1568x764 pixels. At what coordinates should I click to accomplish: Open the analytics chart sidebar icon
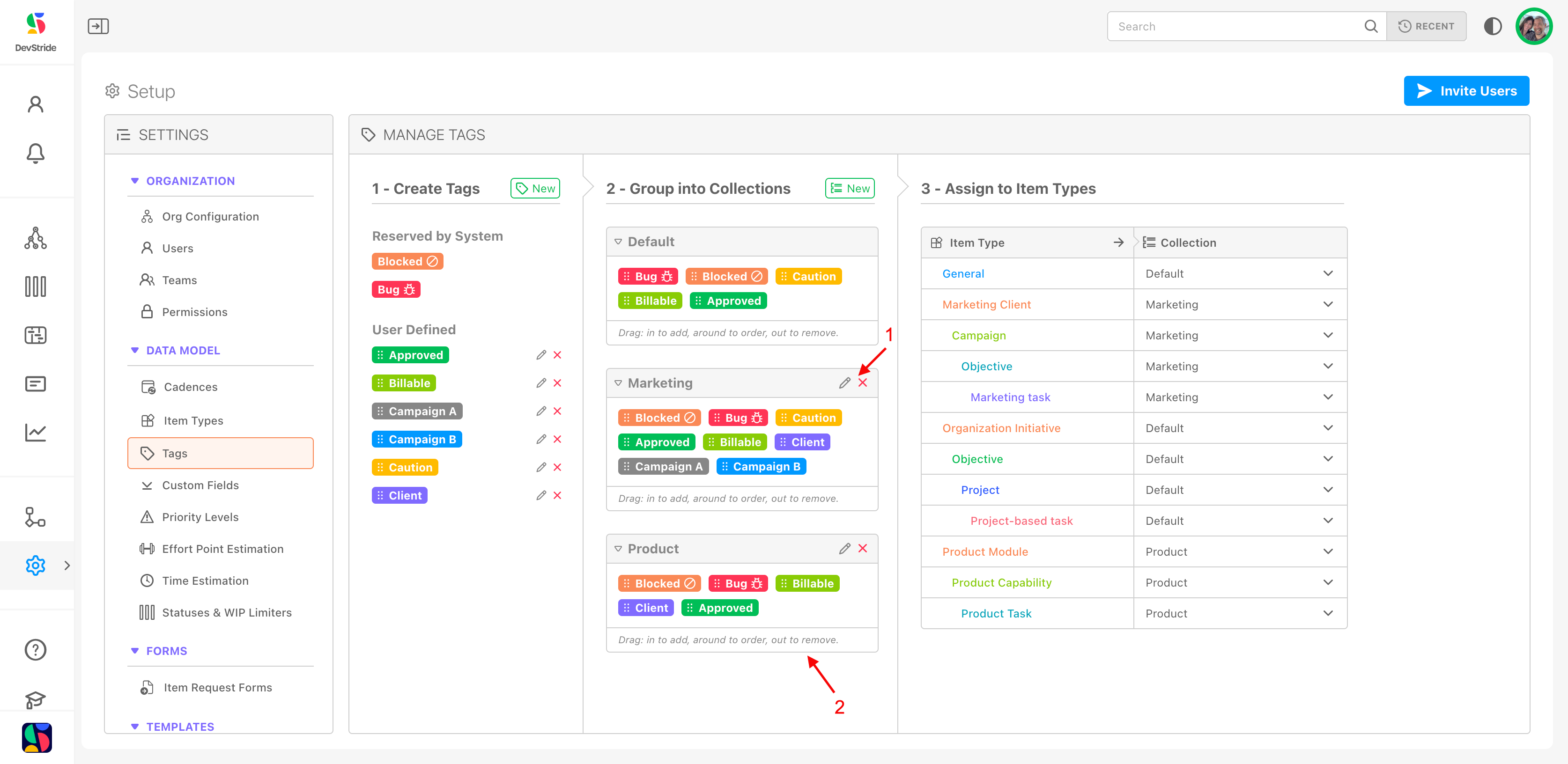click(35, 433)
